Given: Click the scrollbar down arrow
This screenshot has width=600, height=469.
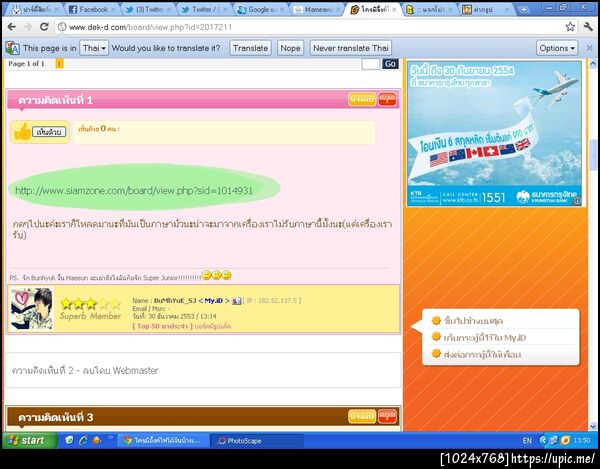Looking at the screenshot, I should (x=593, y=426).
